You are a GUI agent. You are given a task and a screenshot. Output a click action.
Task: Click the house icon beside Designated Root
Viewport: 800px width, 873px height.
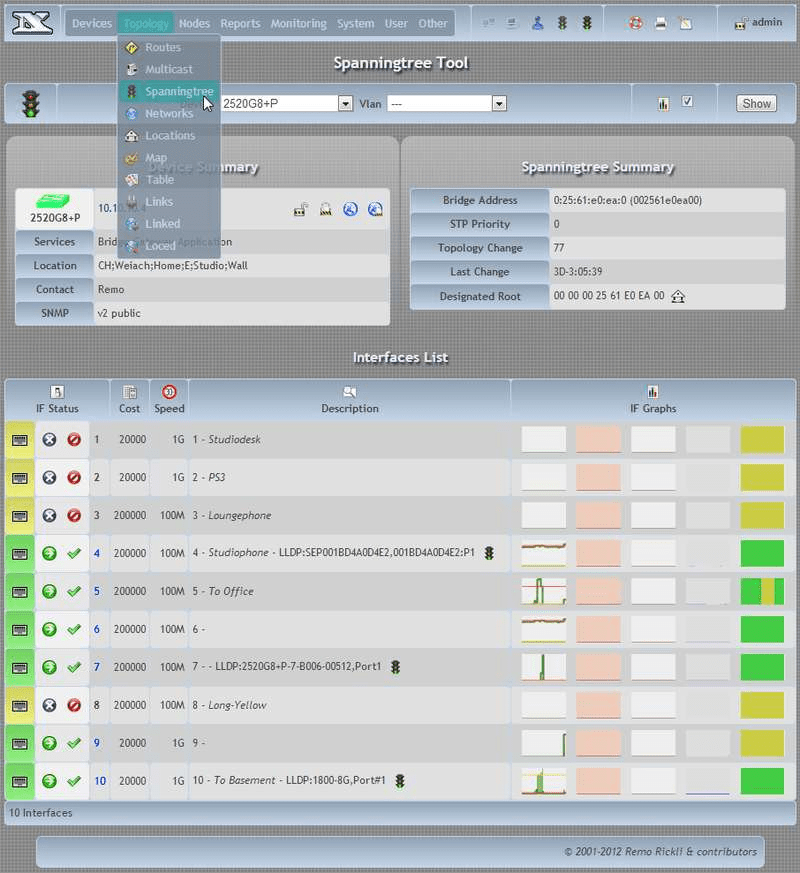point(678,296)
